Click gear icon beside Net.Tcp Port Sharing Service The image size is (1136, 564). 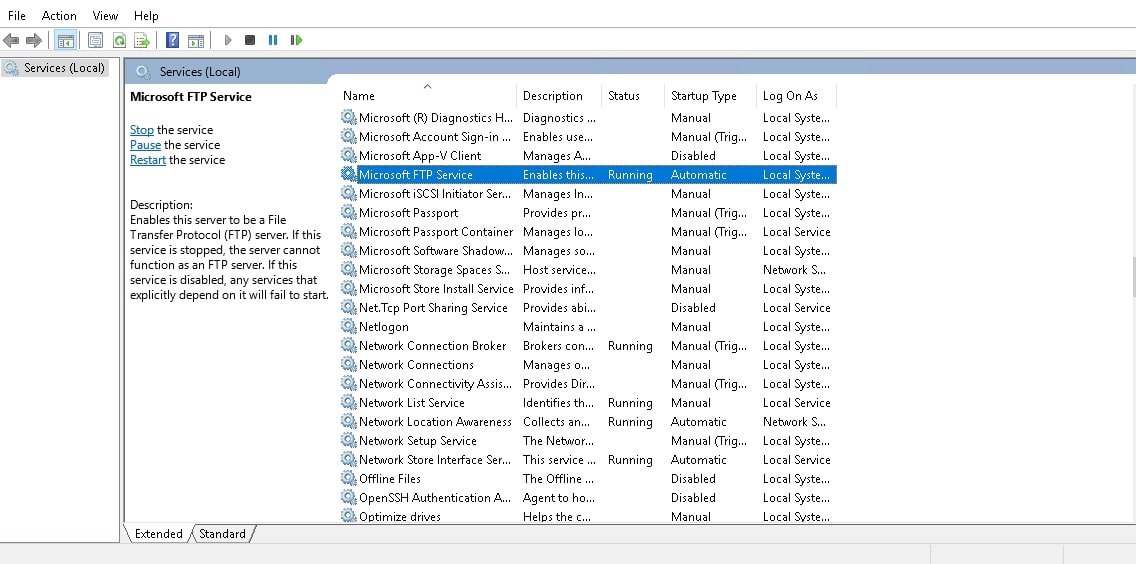pos(348,307)
